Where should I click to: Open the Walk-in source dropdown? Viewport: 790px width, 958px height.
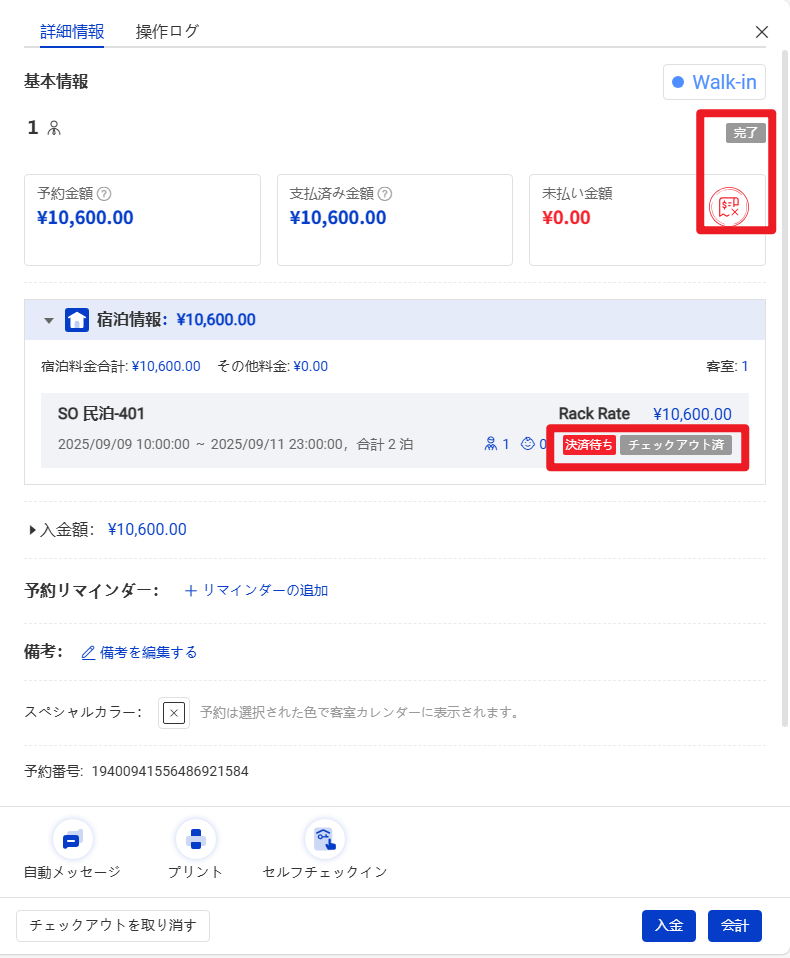(x=714, y=82)
